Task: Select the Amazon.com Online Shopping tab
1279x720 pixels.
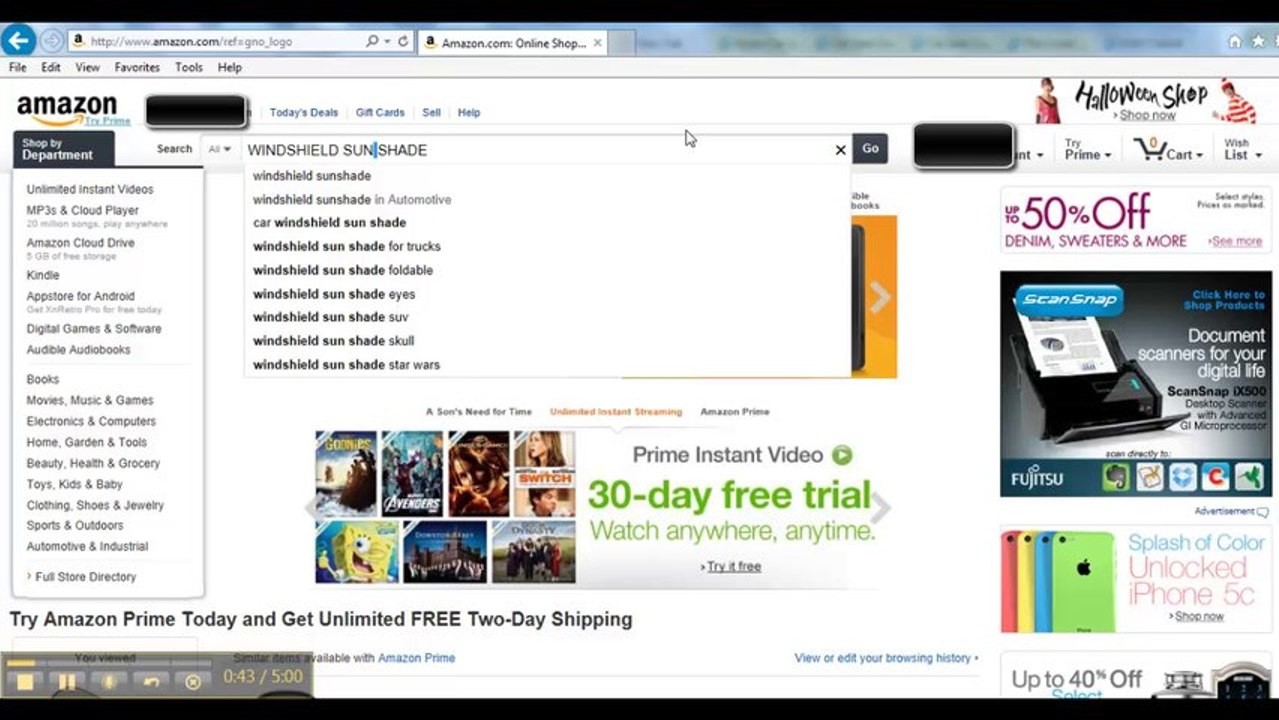Action: [513, 43]
